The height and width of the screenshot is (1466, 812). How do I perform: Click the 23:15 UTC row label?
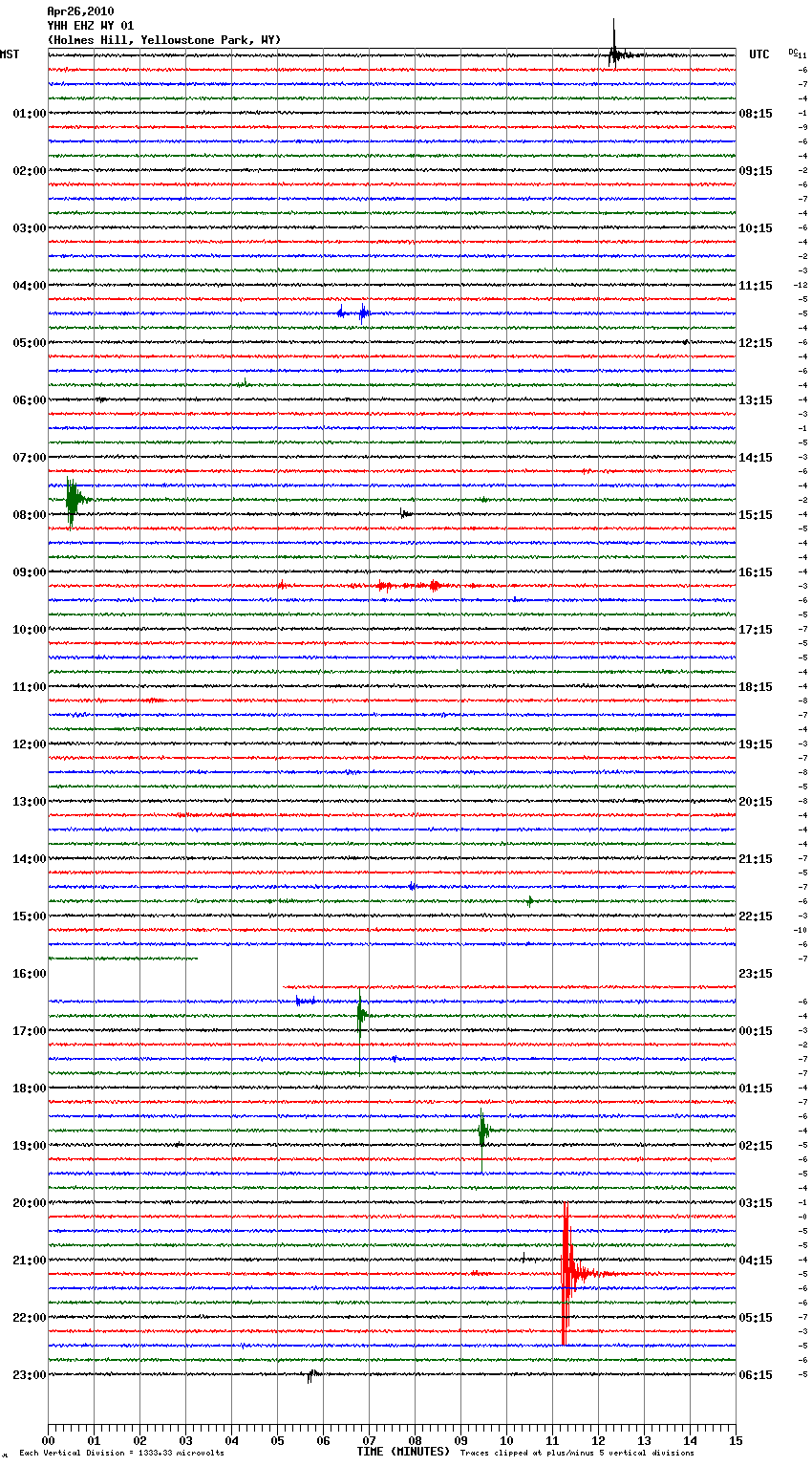(756, 974)
